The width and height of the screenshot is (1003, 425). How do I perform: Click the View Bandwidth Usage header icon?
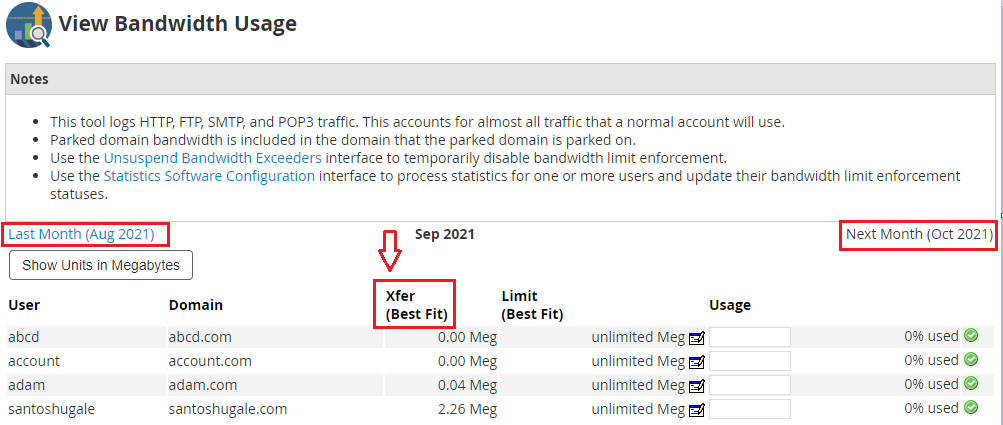pyautogui.click(x=28, y=25)
